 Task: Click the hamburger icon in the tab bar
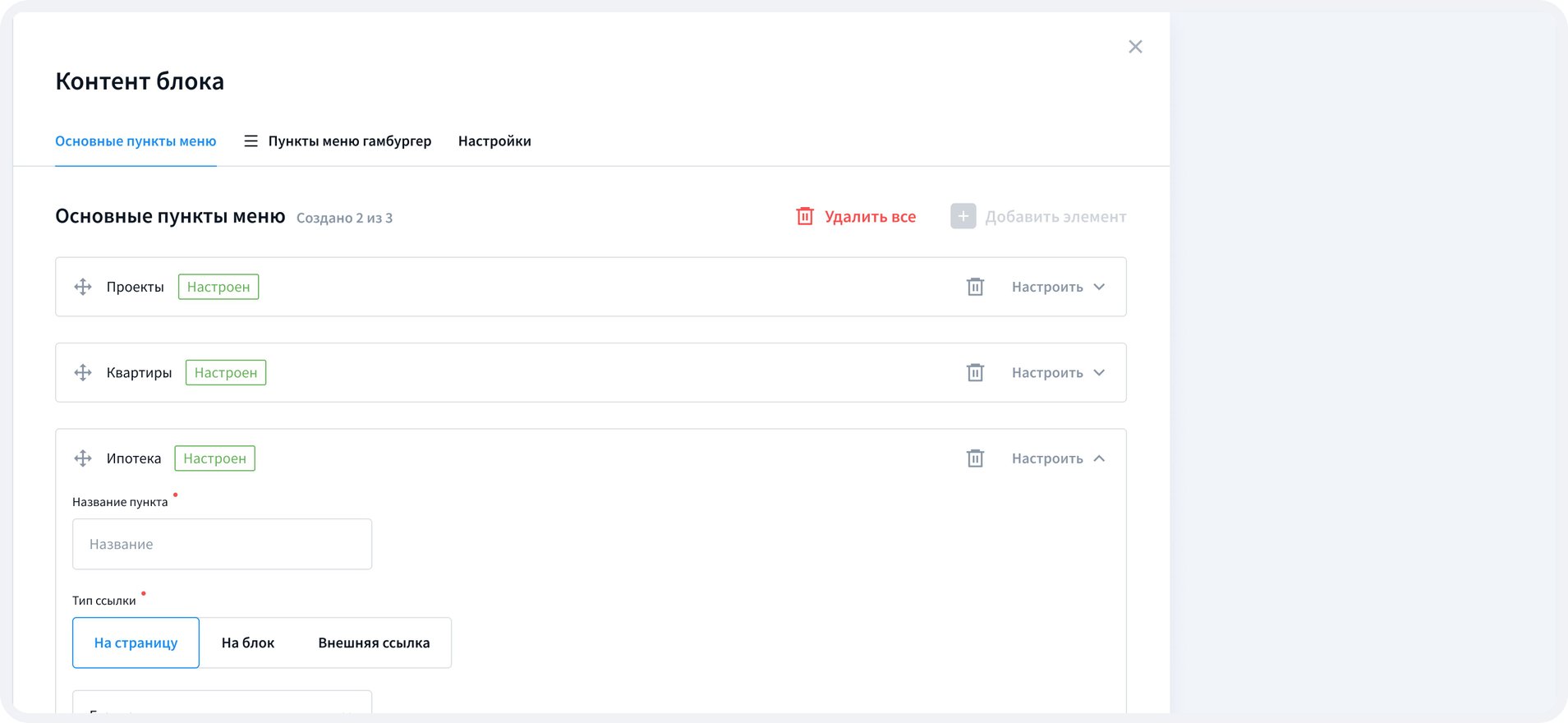pos(251,141)
